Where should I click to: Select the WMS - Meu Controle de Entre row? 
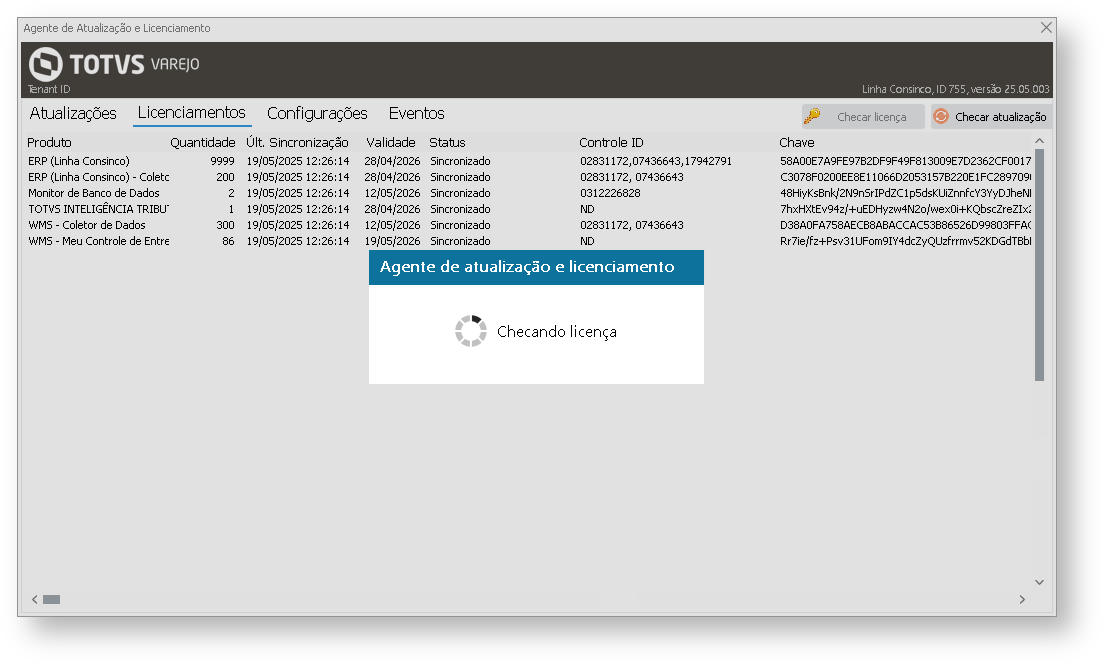pyautogui.click(x=529, y=241)
